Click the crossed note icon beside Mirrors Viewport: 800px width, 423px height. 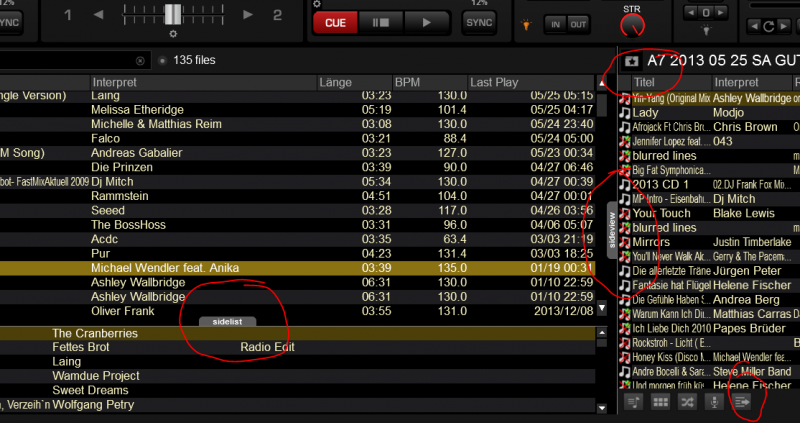coord(625,242)
